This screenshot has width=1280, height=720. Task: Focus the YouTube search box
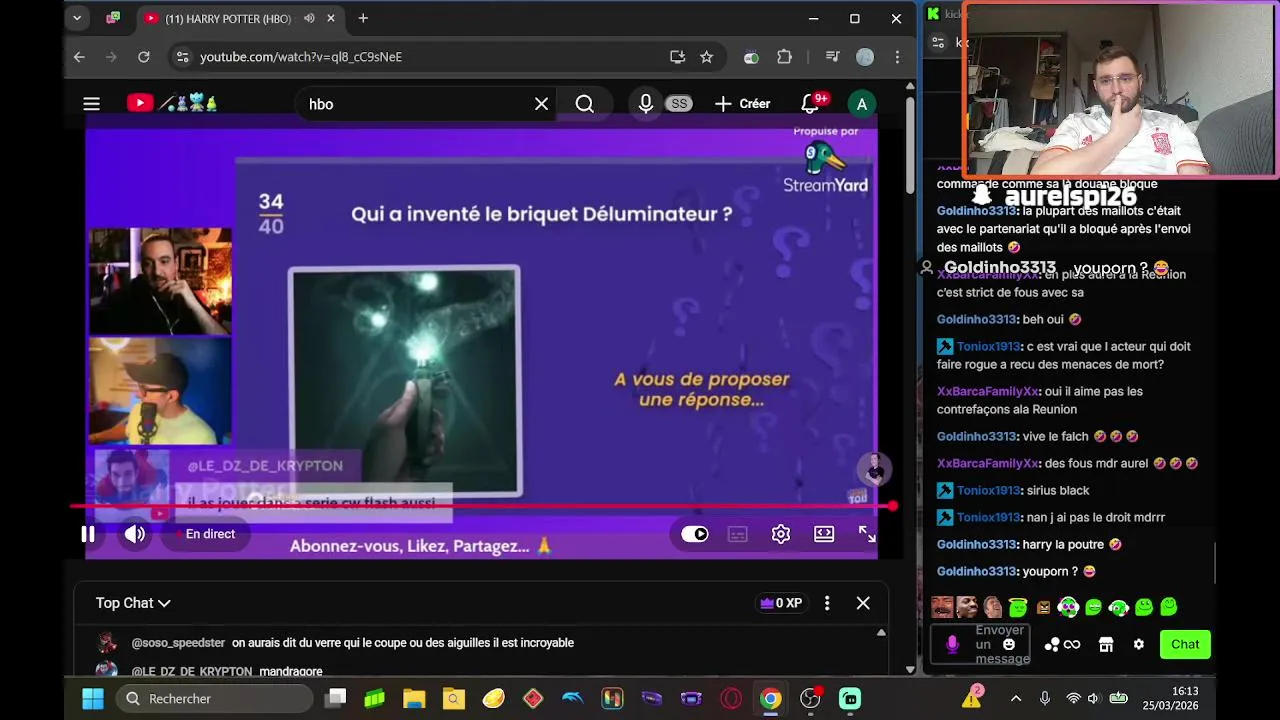415,104
